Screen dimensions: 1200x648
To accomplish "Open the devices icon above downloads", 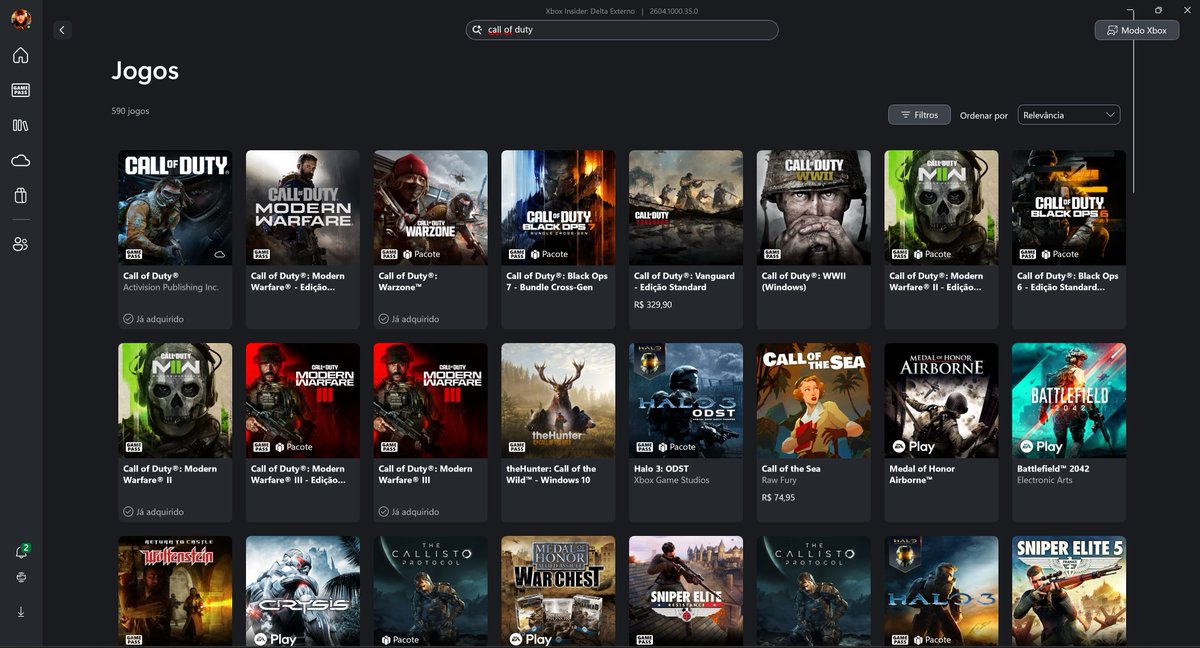I will pyautogui.click(x=20, y=577).
